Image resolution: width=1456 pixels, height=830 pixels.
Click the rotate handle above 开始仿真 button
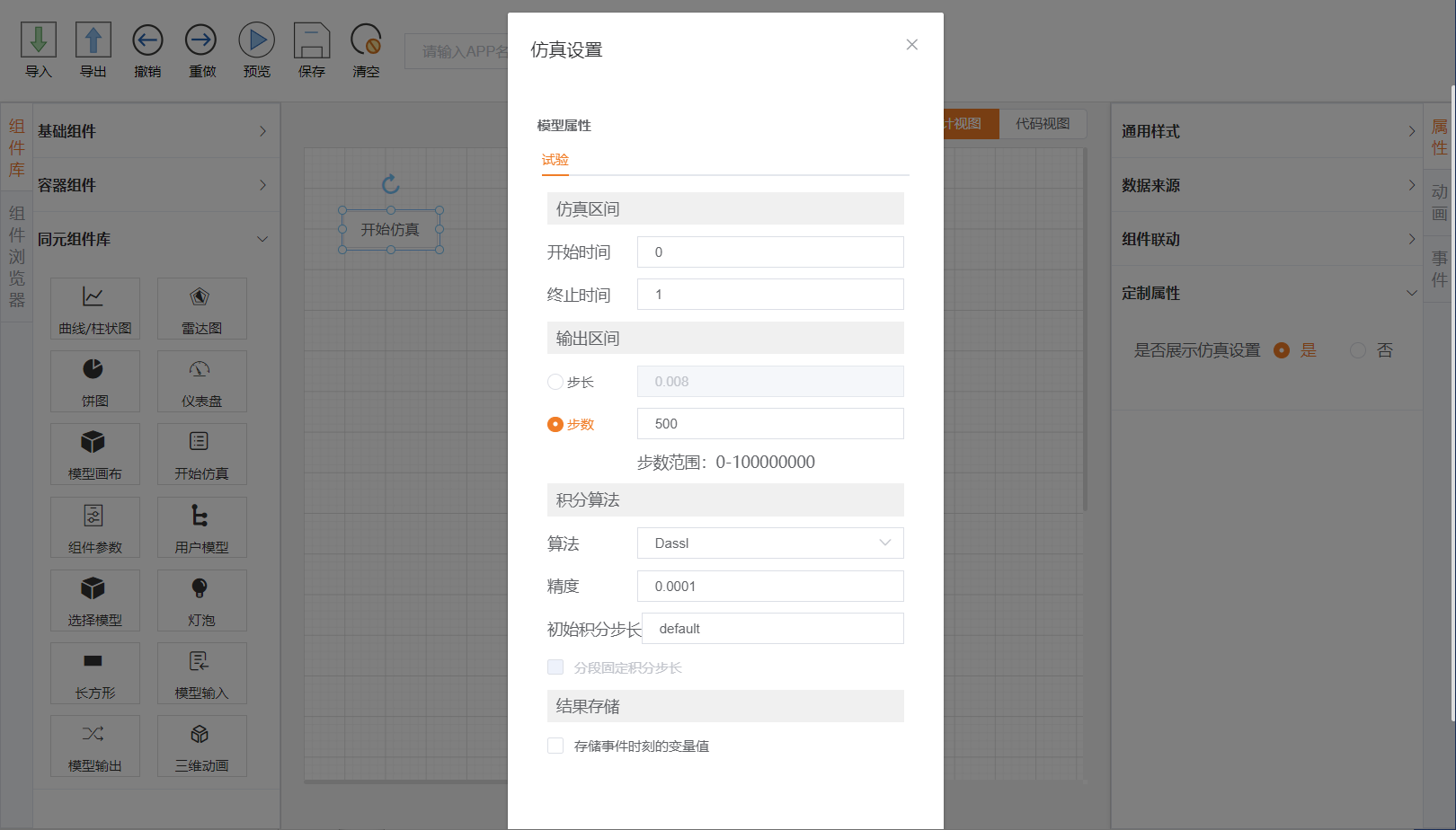tap(390, 184)
